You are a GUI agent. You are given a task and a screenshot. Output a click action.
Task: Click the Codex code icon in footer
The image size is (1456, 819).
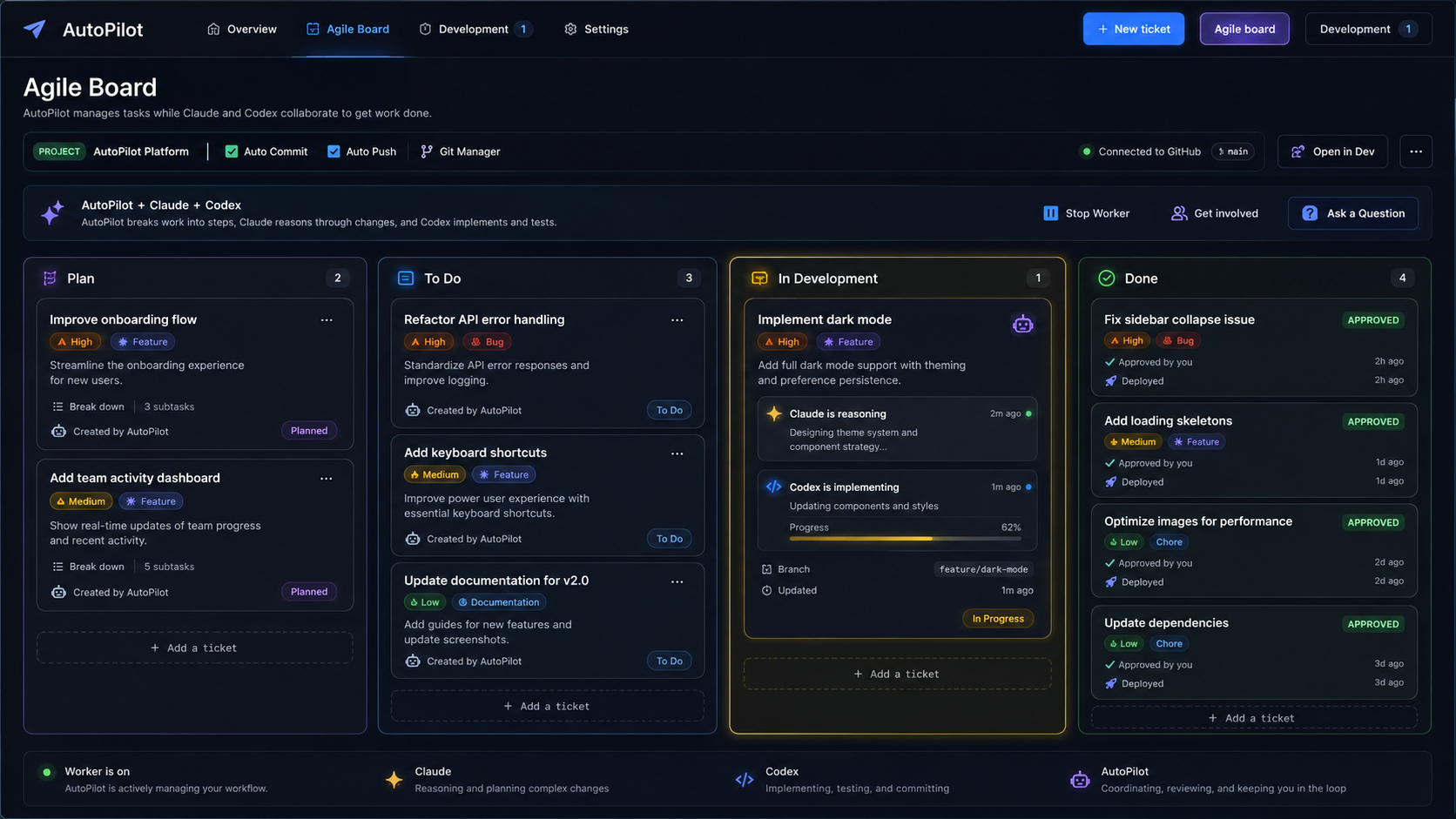745,780
